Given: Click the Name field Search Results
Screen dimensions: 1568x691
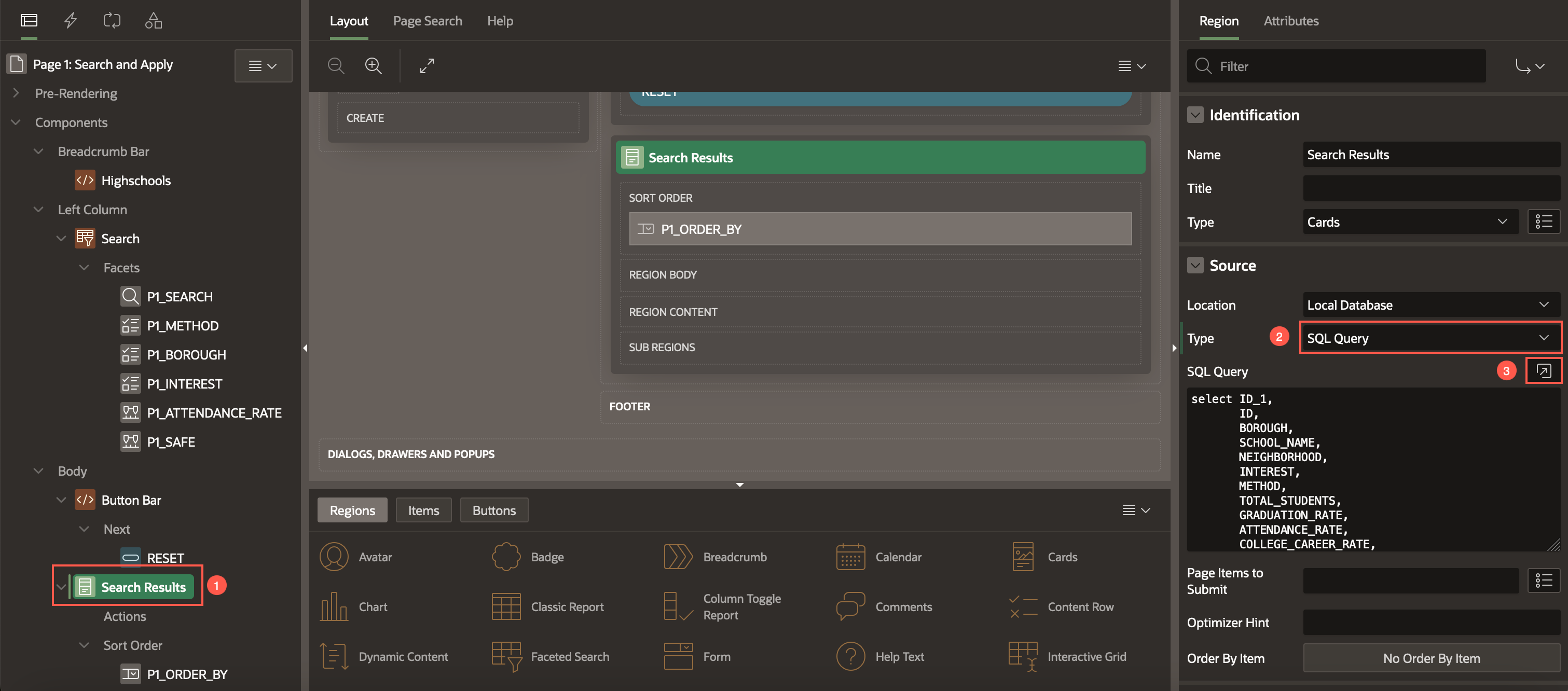Looking at the screenshot, I should click(1431, 155).
